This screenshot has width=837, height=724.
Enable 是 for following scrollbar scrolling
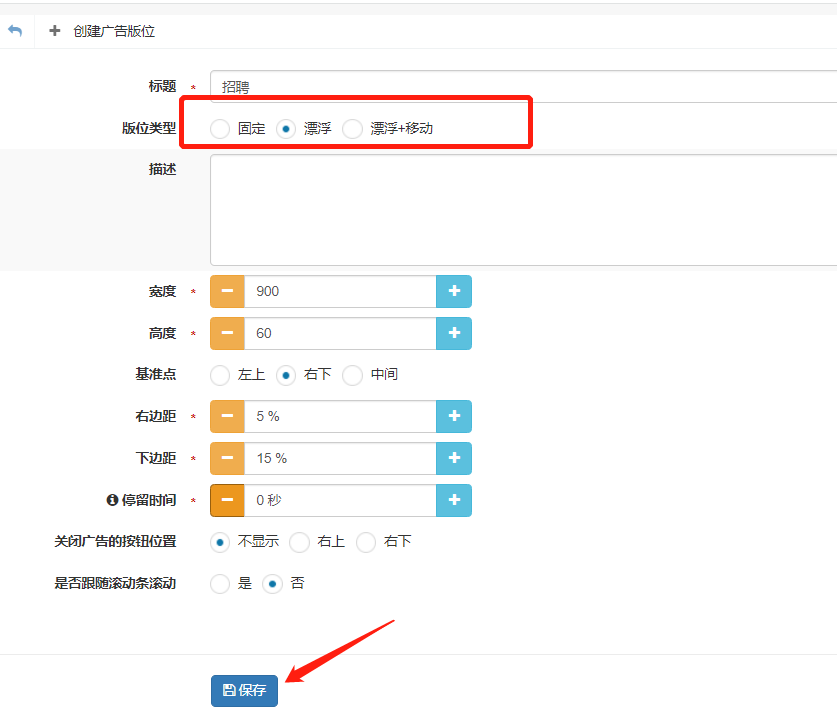[x=220, y=584]
